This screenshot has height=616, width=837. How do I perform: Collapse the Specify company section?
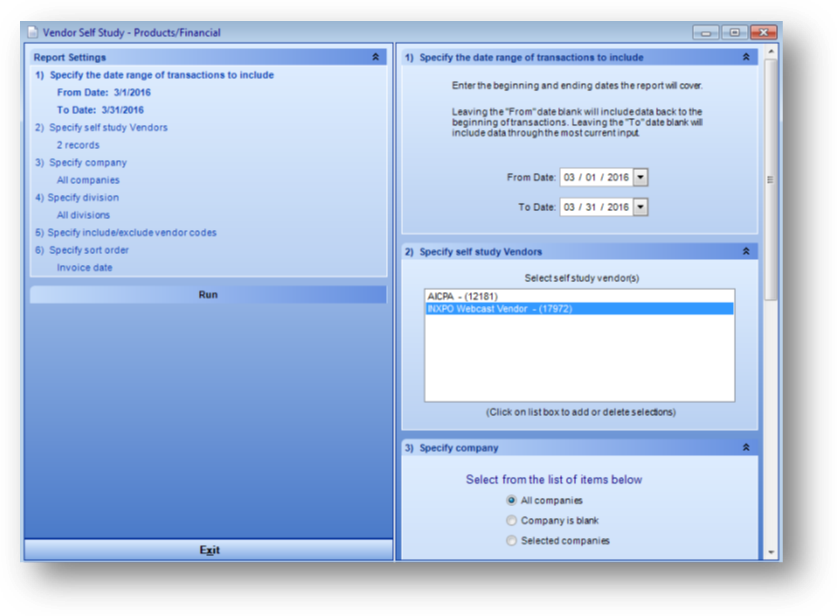pyautogui.click(x=746, y=447)
